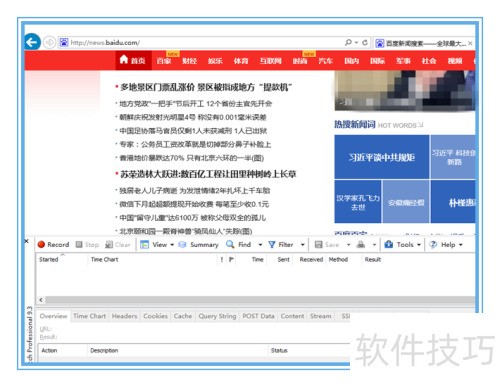
Task: Open the news link mentioning 0.001毫米误差
Action: click(x=193, y=117)
